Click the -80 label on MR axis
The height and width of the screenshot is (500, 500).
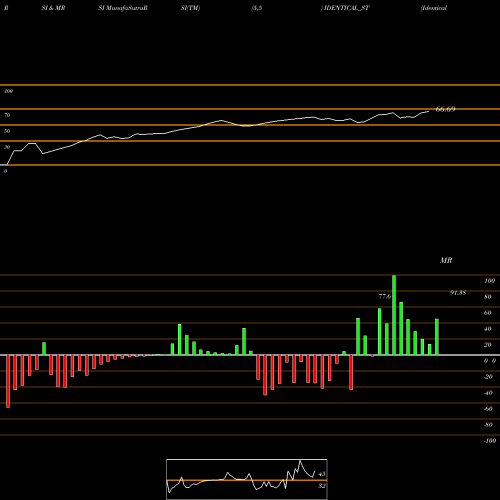point(488,425)
